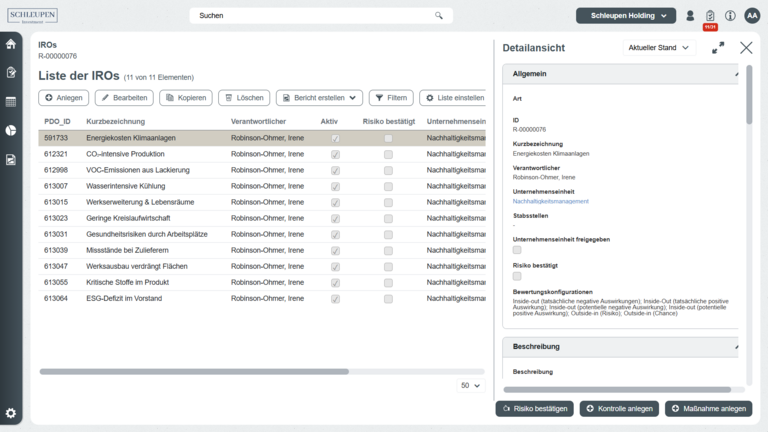The width and height of the screenshot is (768, 432).
Task: Click the search magnifier icon
Action: 438,16
